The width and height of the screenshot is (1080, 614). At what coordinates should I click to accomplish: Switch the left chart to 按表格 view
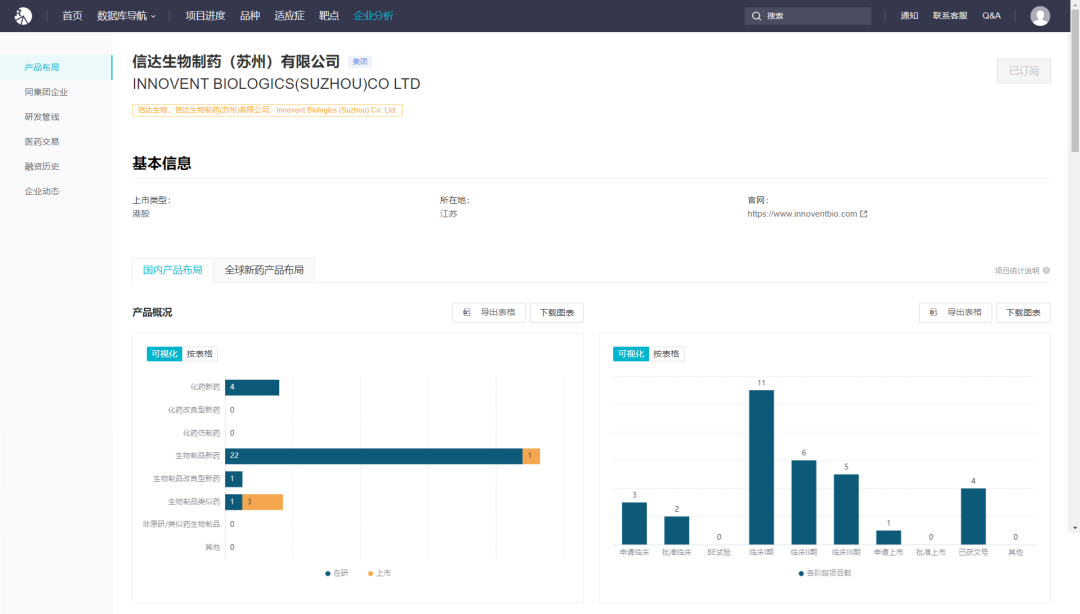[200, 354]
